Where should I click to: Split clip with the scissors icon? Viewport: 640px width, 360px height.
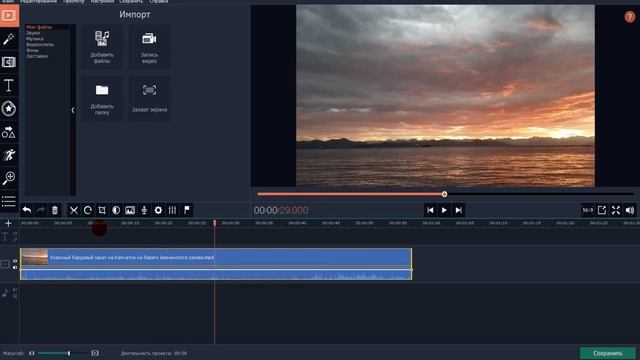click(x=74, y=210)
